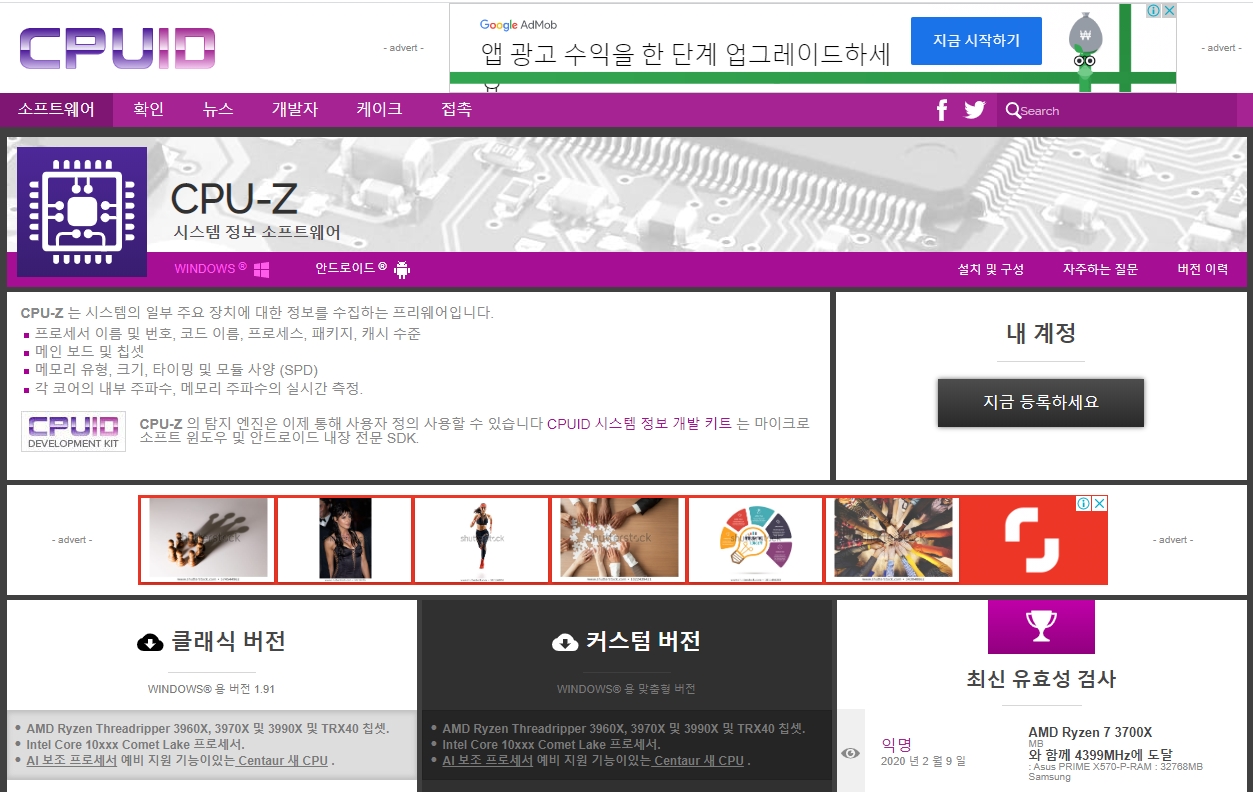Open the 접촉 menu item

tap(456, 110)
